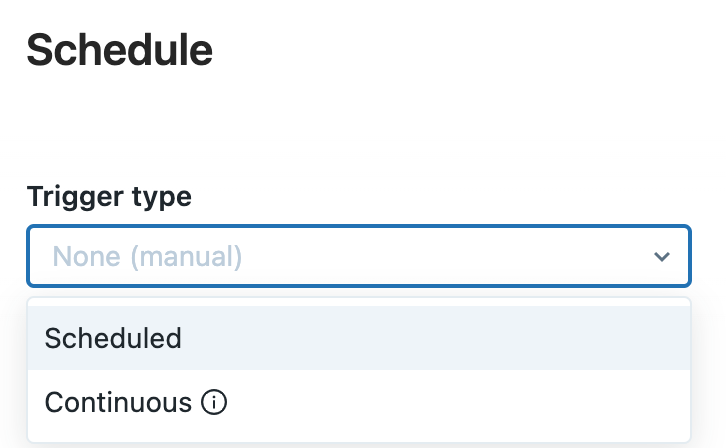Image resolution: width=726 pixels, height=448 pixels.
Task: Click the Trigger type combo box
Action: (x=358, y=257)
